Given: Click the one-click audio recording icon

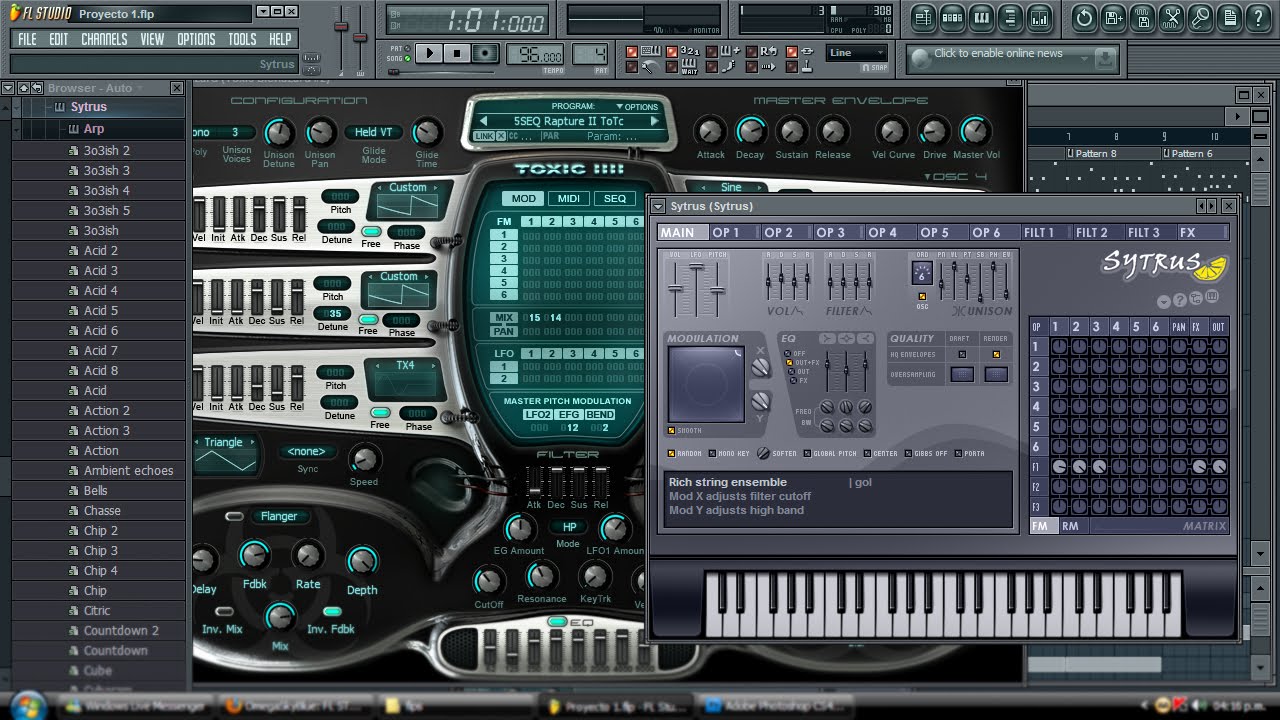Looking at the screenshot, I should (x=1201, y=18).
